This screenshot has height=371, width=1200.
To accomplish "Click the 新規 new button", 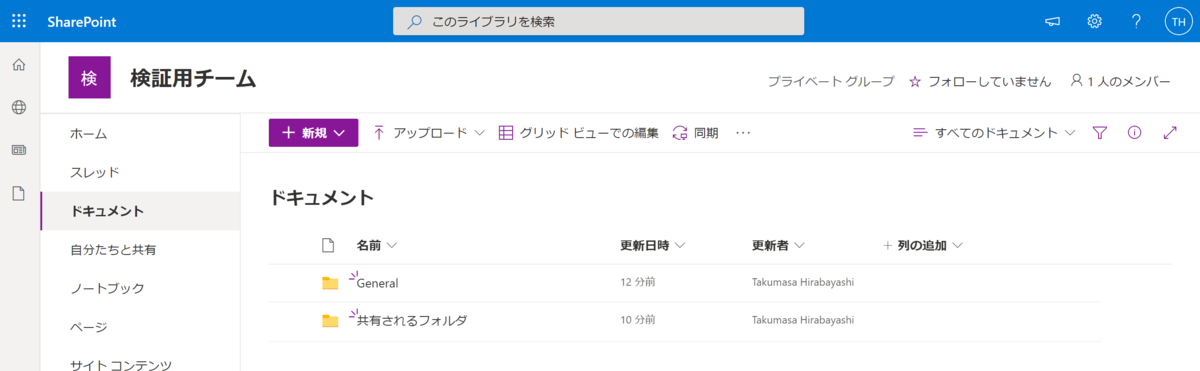I will [x=313, y=132].
